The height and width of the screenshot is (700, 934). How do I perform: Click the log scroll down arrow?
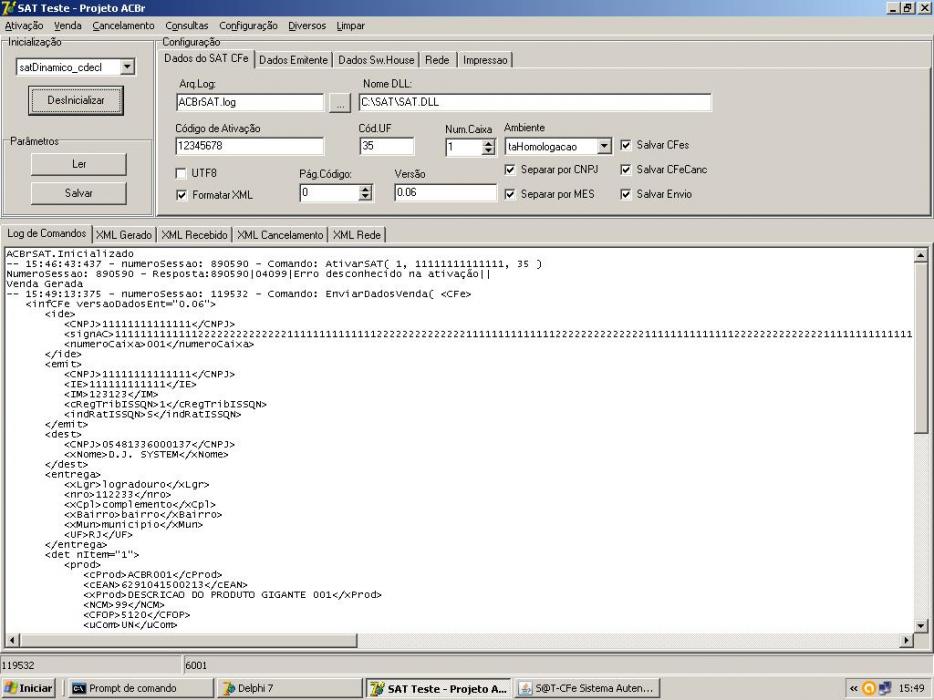(x=921, y=626)
